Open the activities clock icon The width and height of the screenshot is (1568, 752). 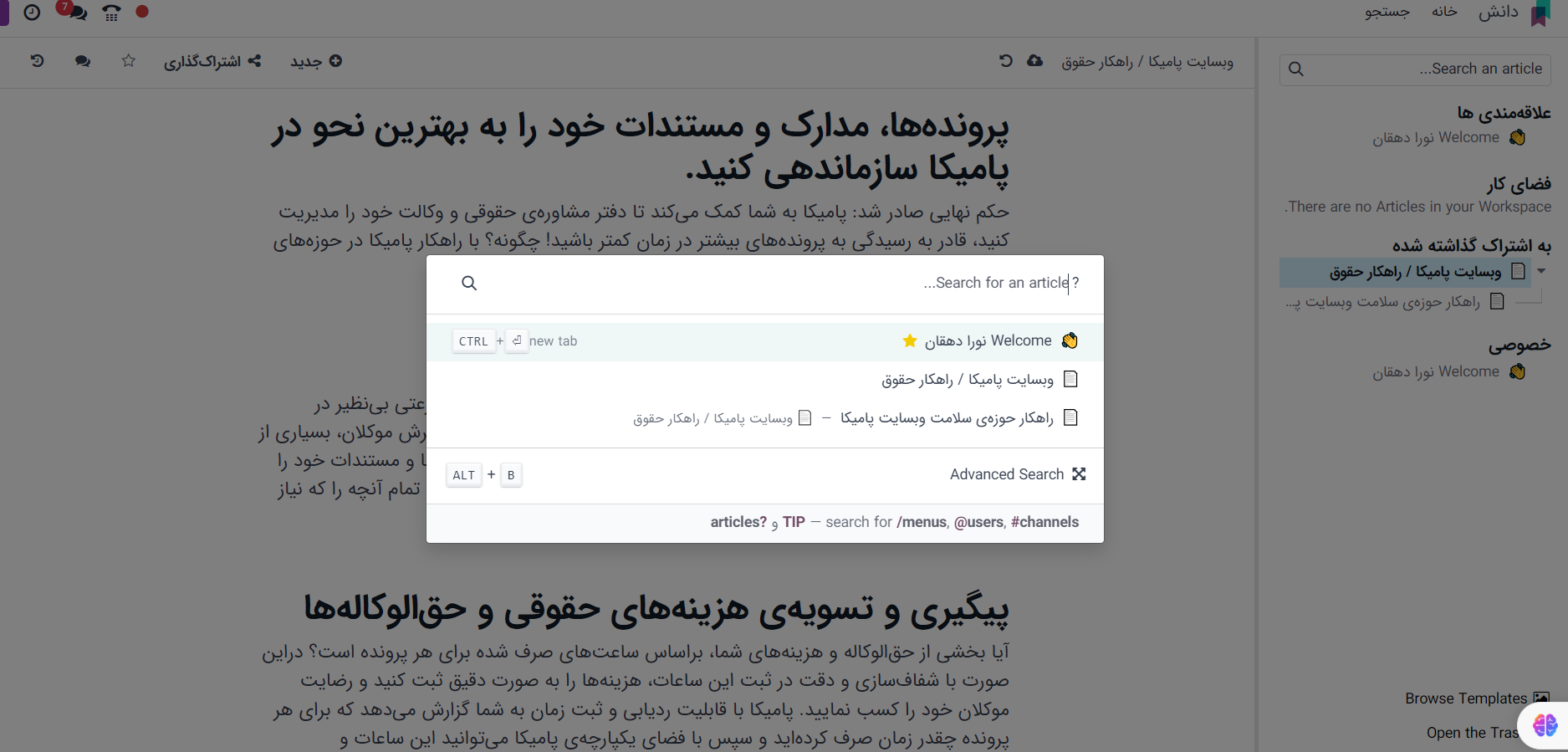point(32,13)
